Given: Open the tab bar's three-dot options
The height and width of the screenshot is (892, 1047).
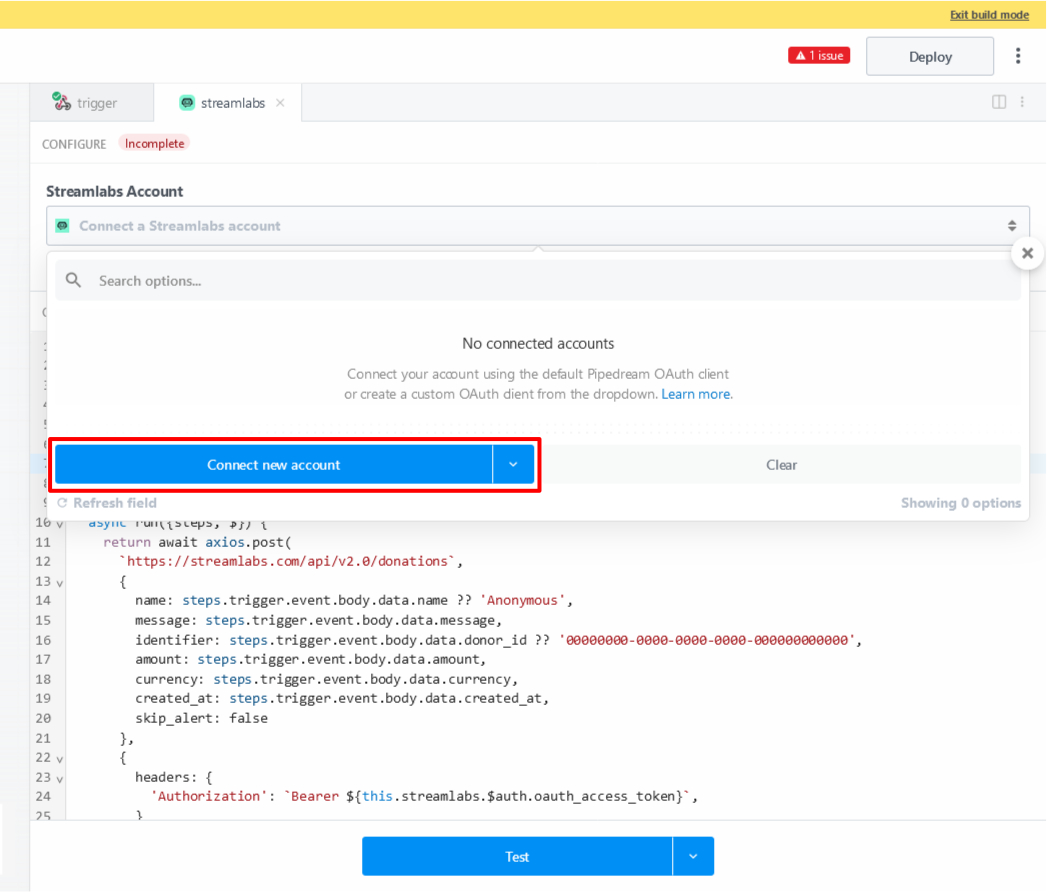Looking at the screenshot, I should pos(1022,102).
